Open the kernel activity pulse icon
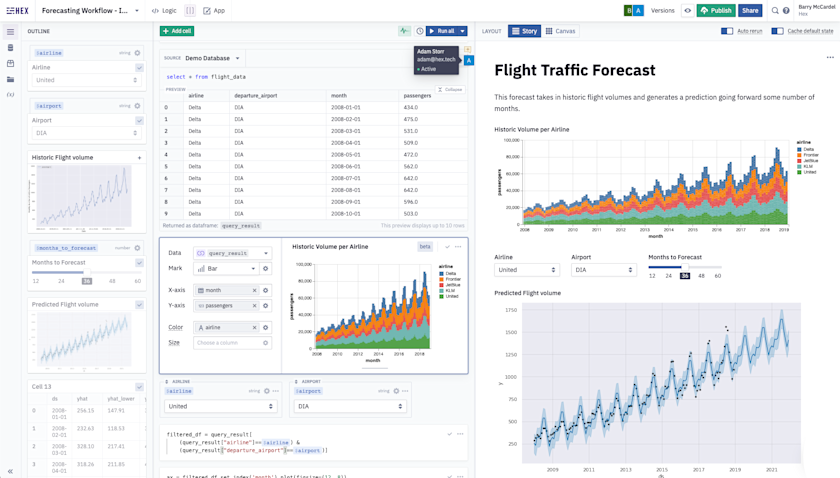Image resolution: width=840 pixels, height=478 pixels. click(x=404, y=31)
